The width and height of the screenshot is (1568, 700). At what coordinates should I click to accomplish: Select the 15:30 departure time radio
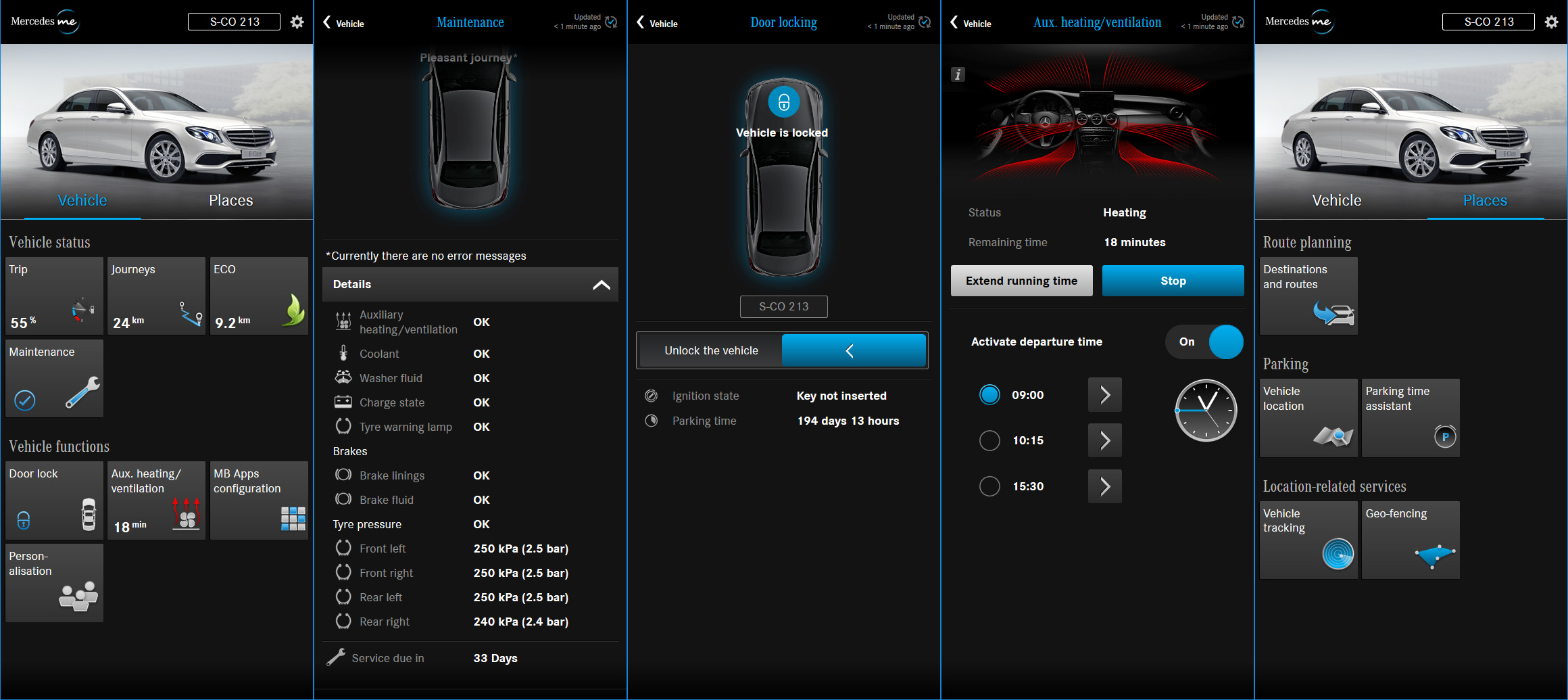click(989, 486)
